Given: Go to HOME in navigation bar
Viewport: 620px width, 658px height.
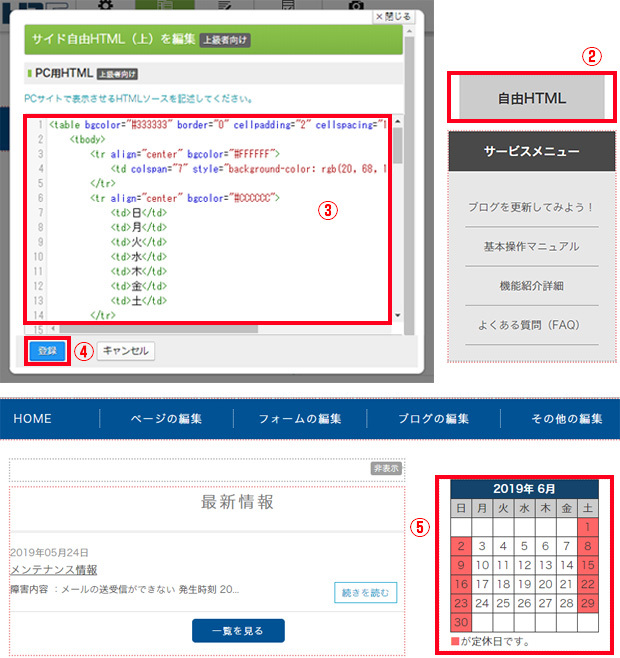Looking at the screenshot, I should (x=32, y=419).
